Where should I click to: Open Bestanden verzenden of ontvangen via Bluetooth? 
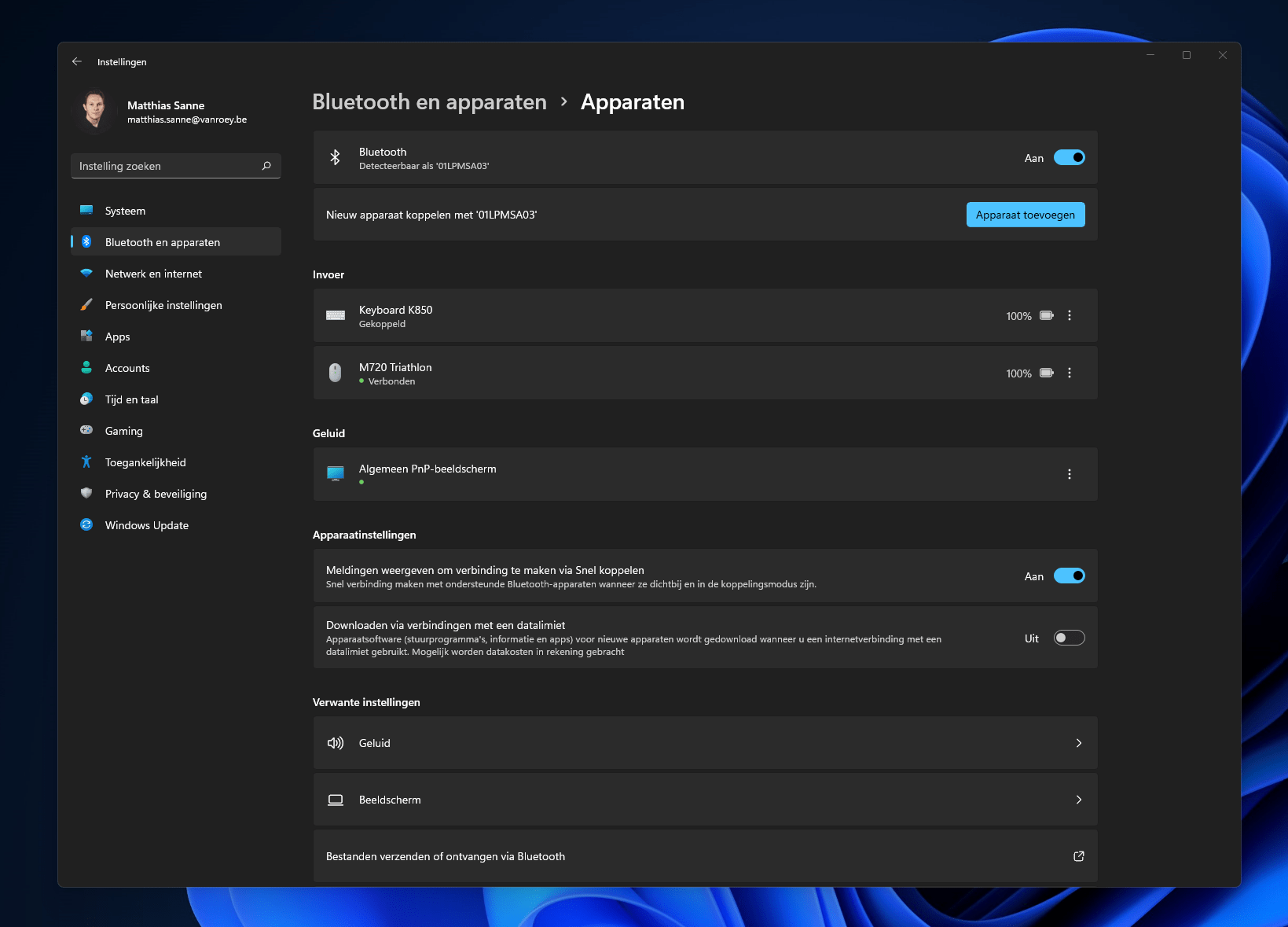click(706, 856)
